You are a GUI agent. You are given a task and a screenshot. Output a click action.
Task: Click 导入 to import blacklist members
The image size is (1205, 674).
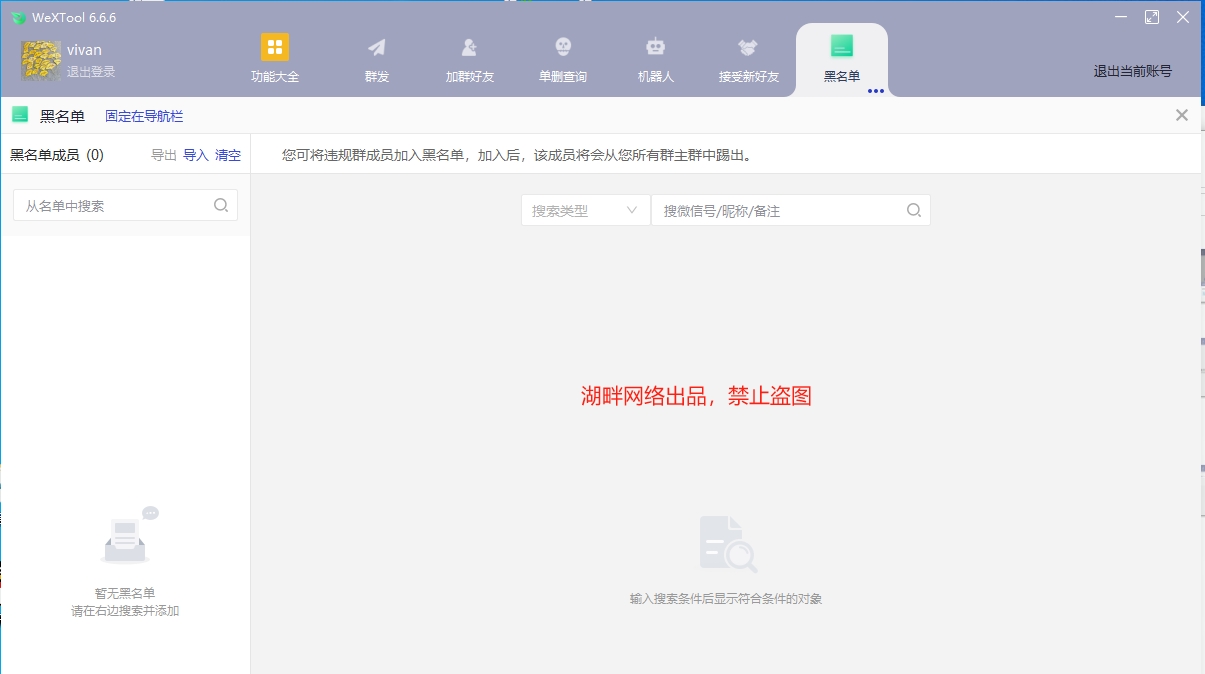(x=197, y=155)
